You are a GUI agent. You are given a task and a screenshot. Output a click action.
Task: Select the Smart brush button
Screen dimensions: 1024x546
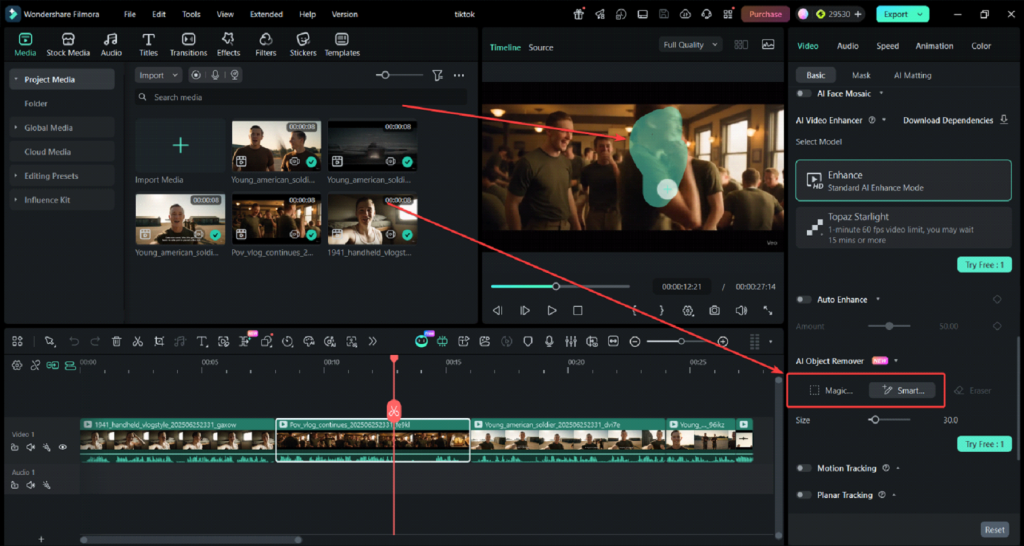click(x=902, y=390)
